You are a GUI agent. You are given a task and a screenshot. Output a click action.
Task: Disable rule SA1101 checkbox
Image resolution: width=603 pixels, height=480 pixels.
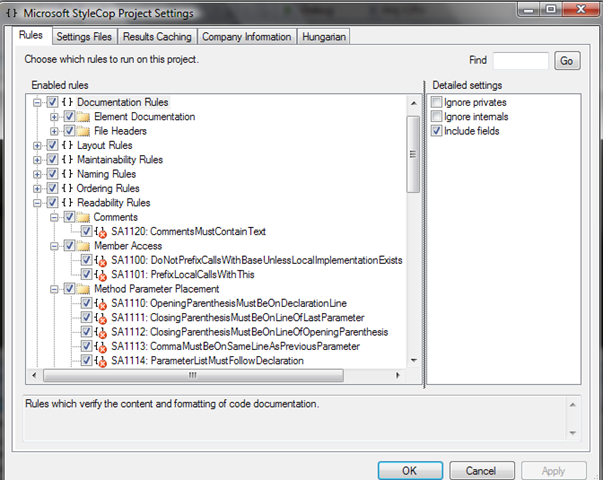[86, 274]
